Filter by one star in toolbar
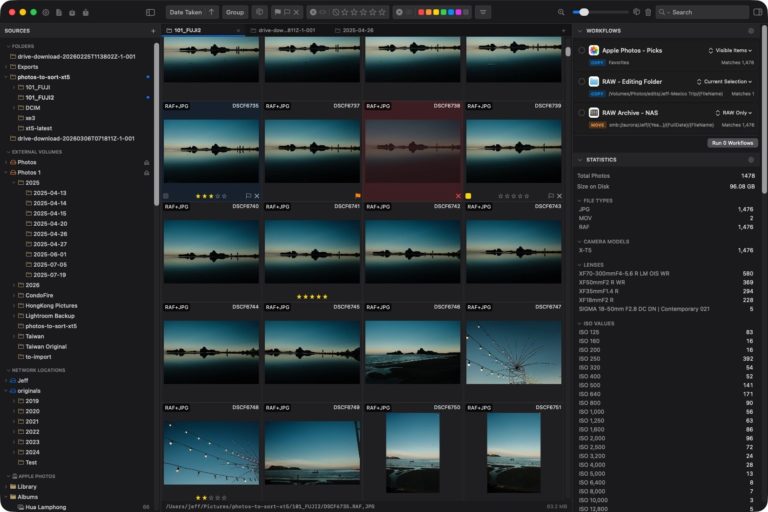The width and height of the screenshot is (768, 512). [x=345, y=12]
